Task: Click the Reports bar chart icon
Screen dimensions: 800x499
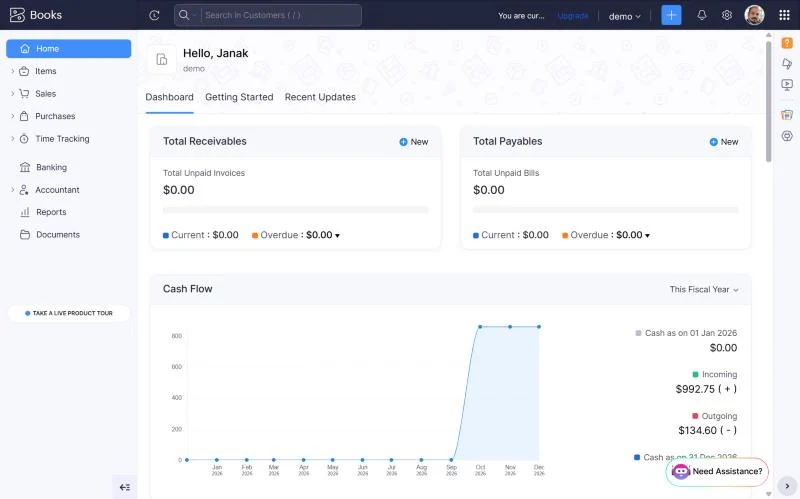Action: click(x=24, y=212)
